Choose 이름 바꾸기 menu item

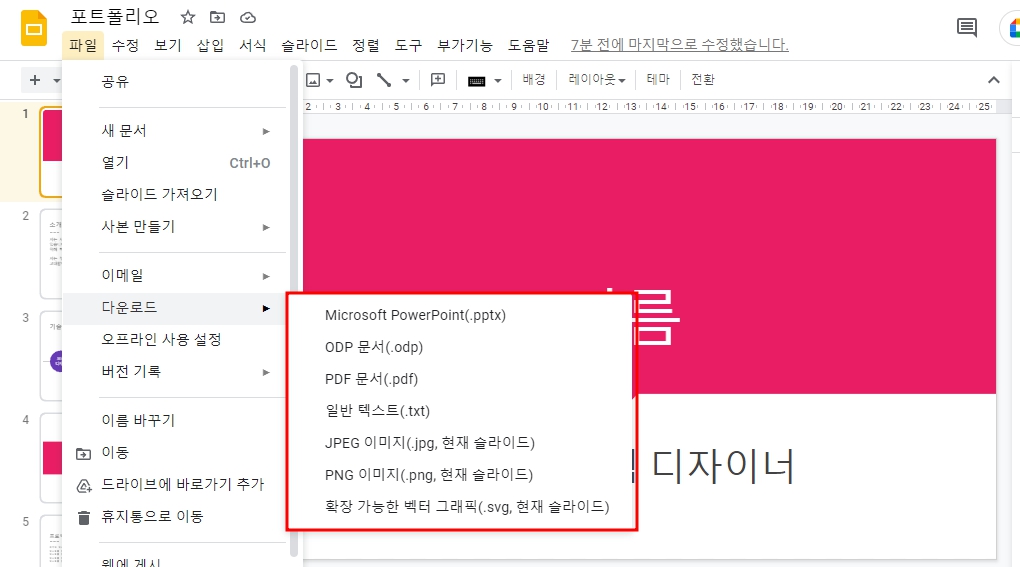tap(174, 421)
